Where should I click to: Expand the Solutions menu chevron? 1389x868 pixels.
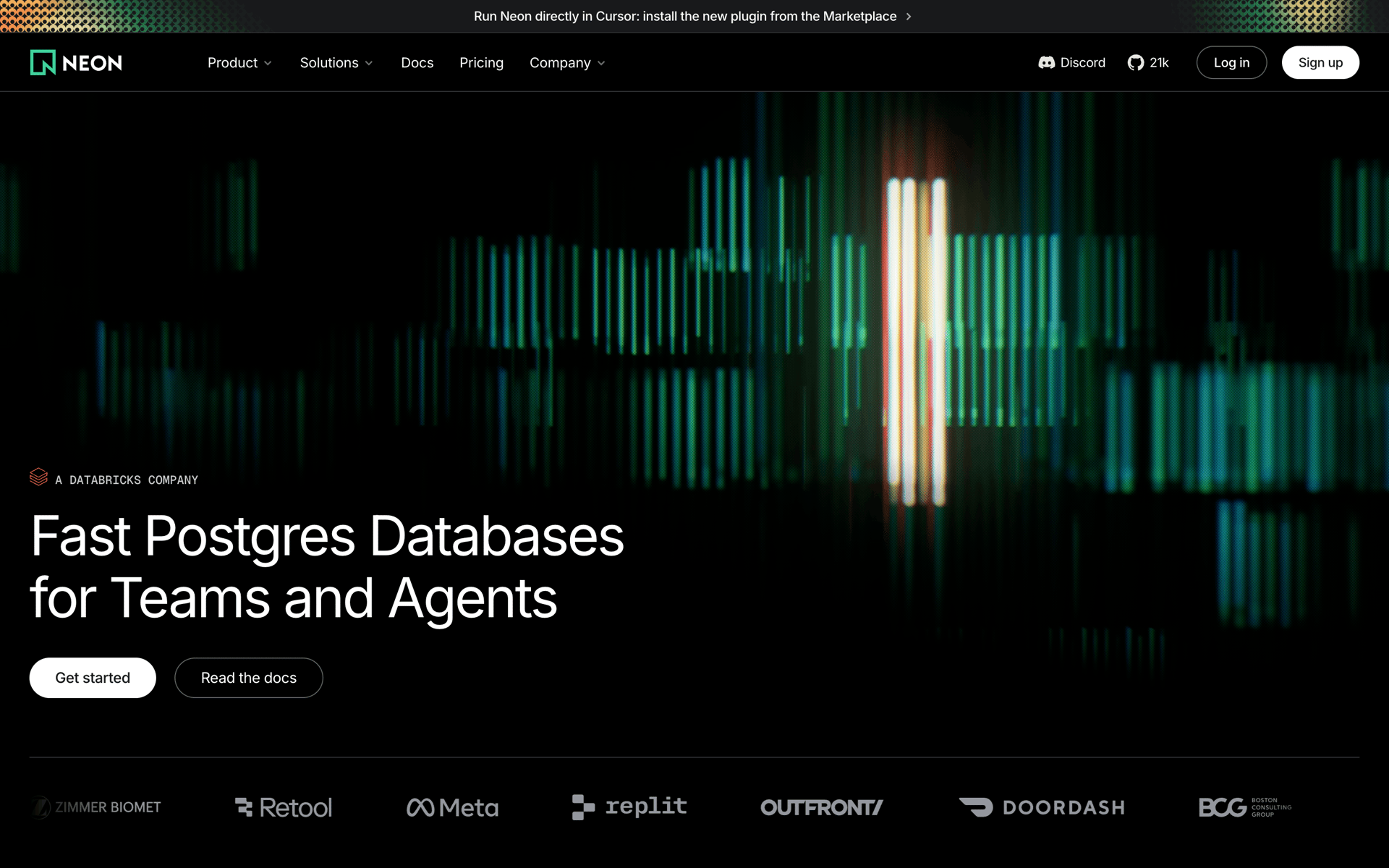click(369, 64)
